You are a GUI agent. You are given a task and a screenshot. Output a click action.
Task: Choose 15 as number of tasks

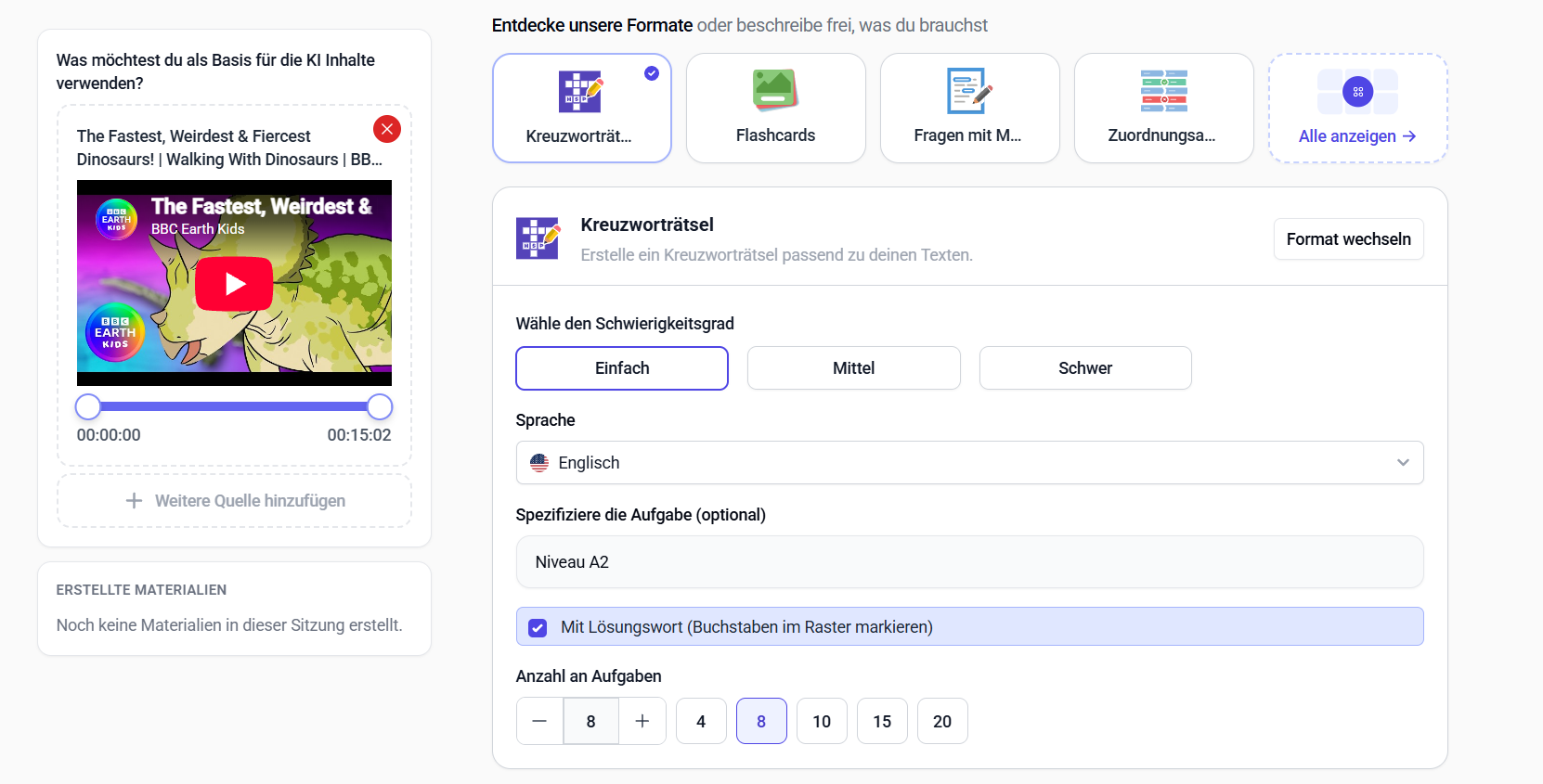pyautogui.click(x=882, y=721)
